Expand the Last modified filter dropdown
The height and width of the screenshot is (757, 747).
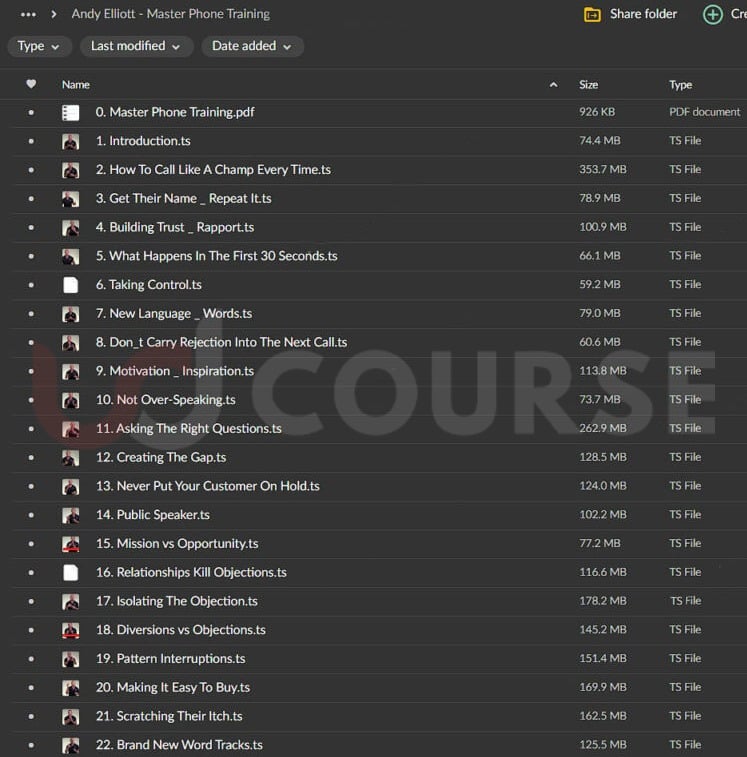point(135,46)
